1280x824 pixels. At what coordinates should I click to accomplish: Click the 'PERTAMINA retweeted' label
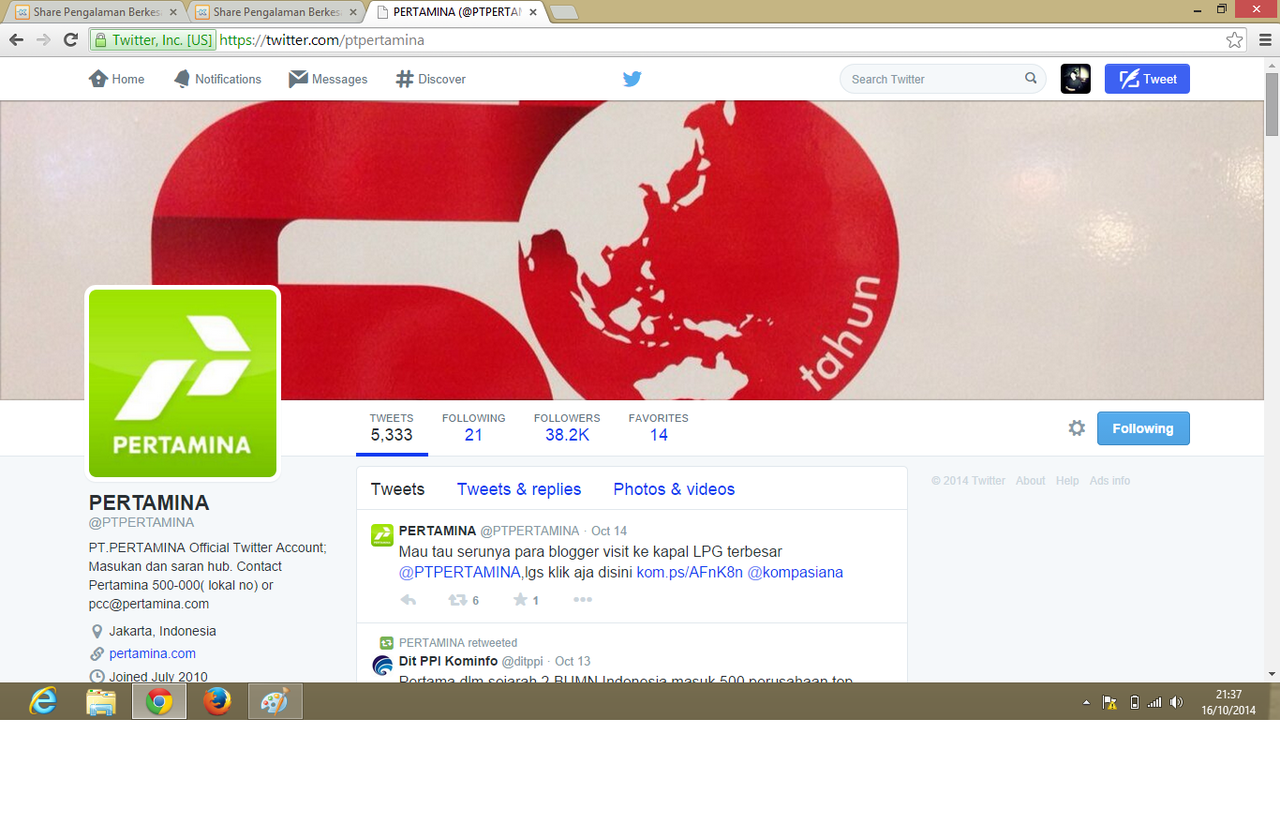(x=458, y=643)
